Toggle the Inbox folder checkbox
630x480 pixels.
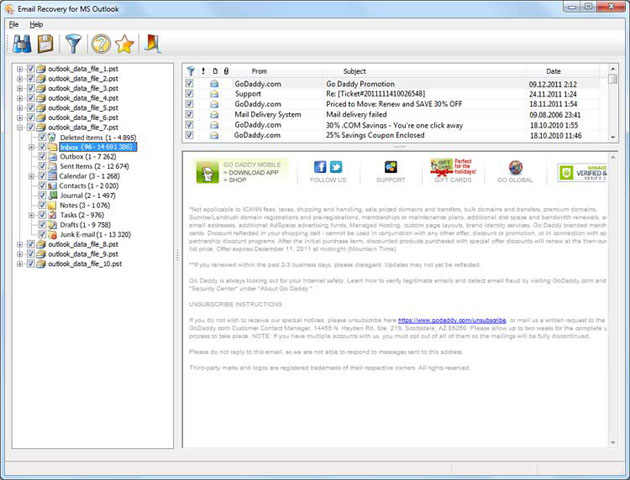click(x=42, y=147)
